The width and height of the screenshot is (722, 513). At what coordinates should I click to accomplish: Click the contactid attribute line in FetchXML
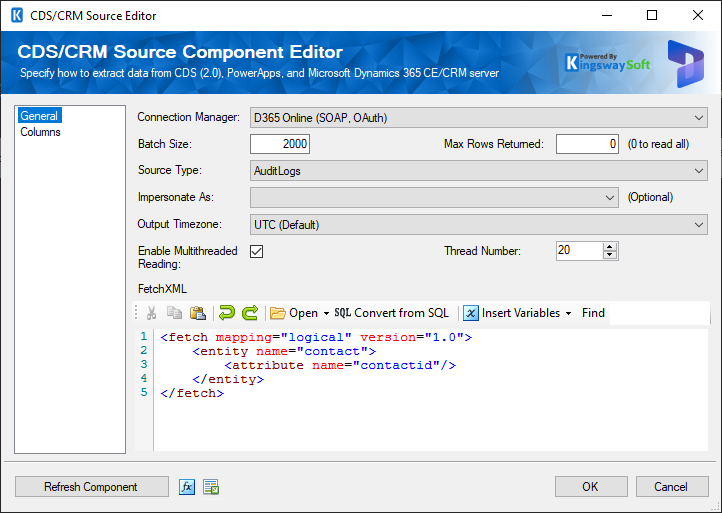tap(340, 366)
